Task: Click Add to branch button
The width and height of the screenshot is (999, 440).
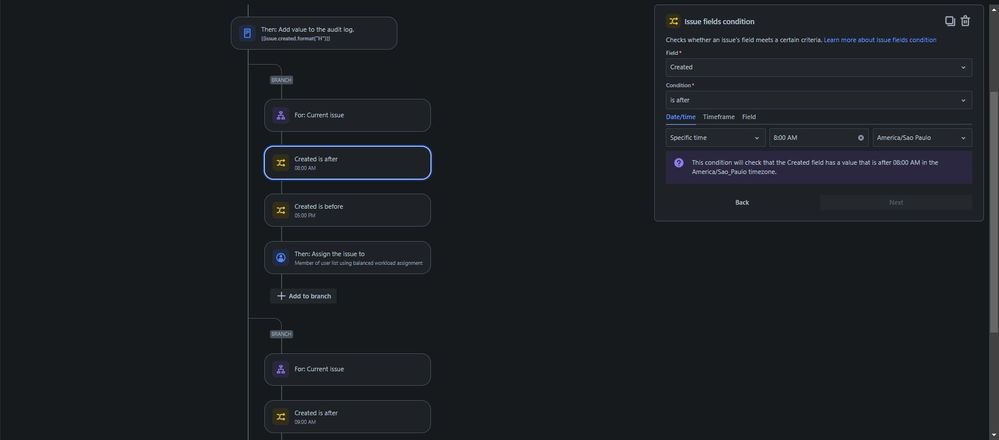Action: [x=303, y=296]
